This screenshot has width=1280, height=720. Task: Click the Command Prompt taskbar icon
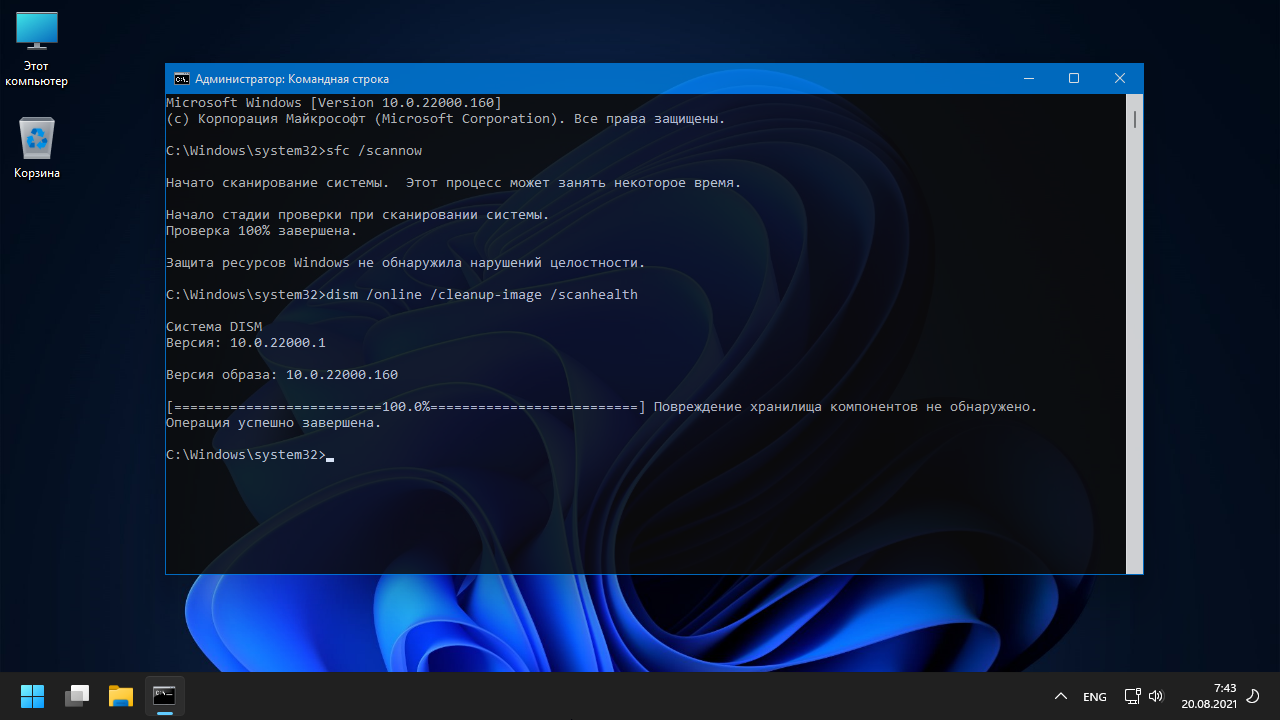[x=165, y=696]
